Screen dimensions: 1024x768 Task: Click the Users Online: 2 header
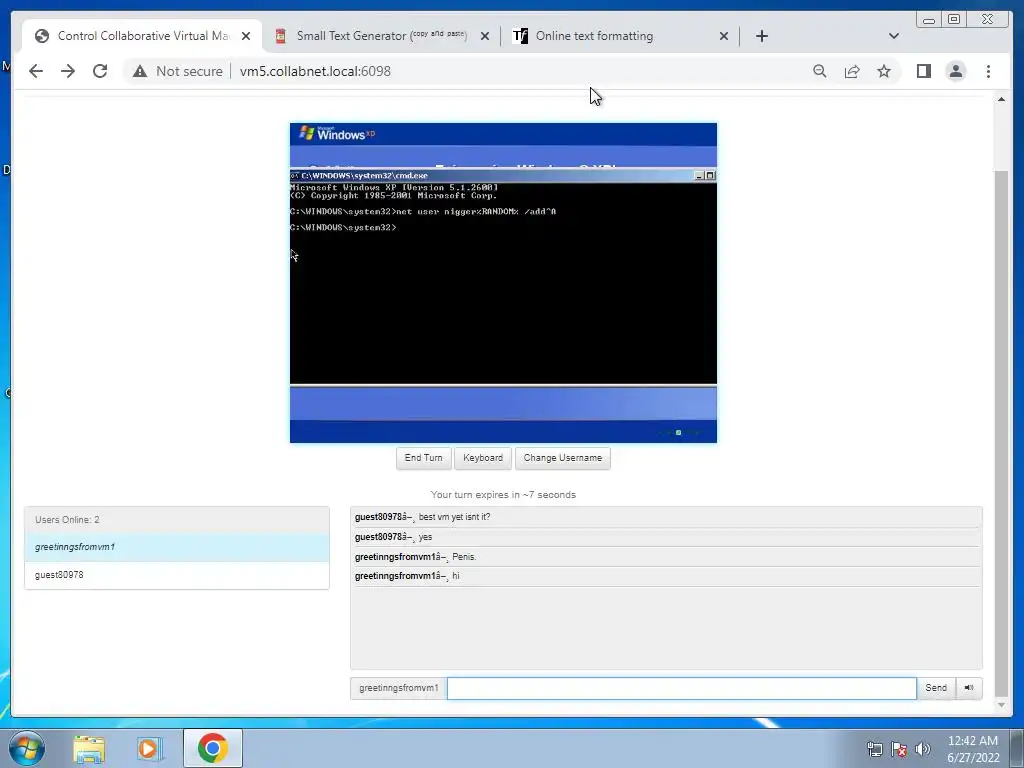tap(177, 520)
